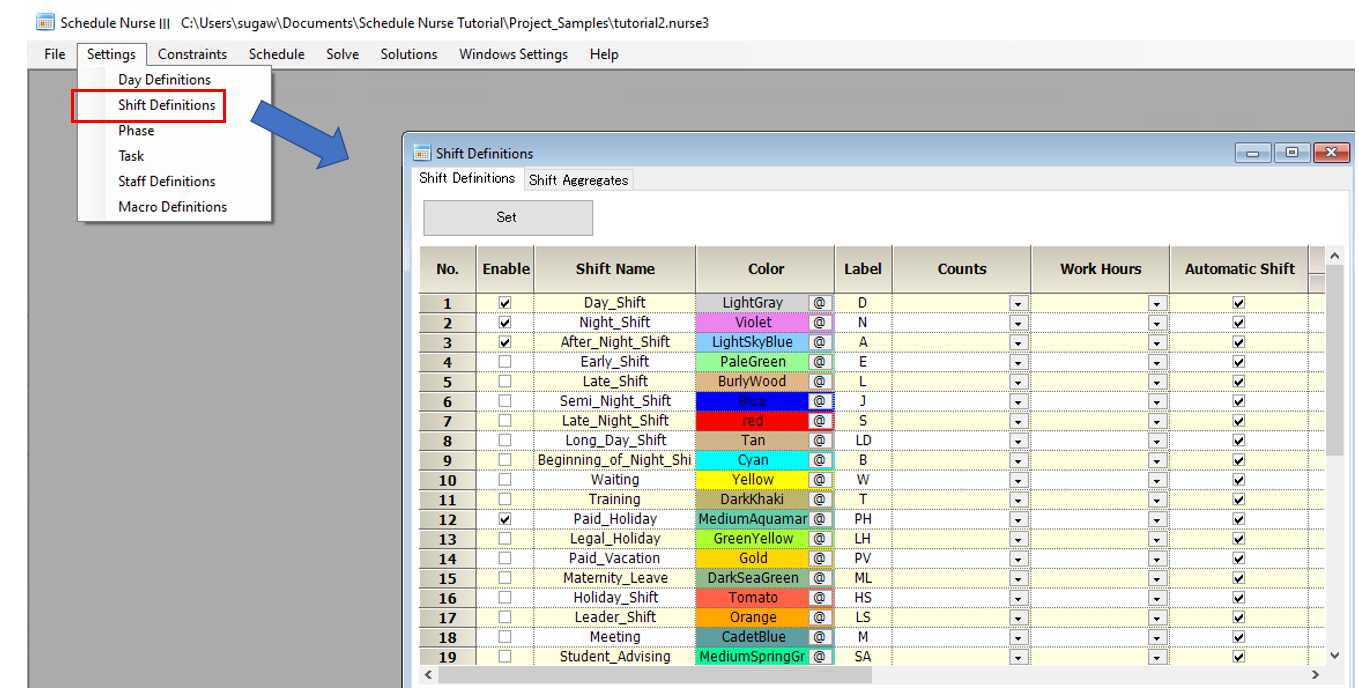Screen dimensions: 1359x693
Task: Click the @ icon beside the Tomato color
Action: click(820, 598)
